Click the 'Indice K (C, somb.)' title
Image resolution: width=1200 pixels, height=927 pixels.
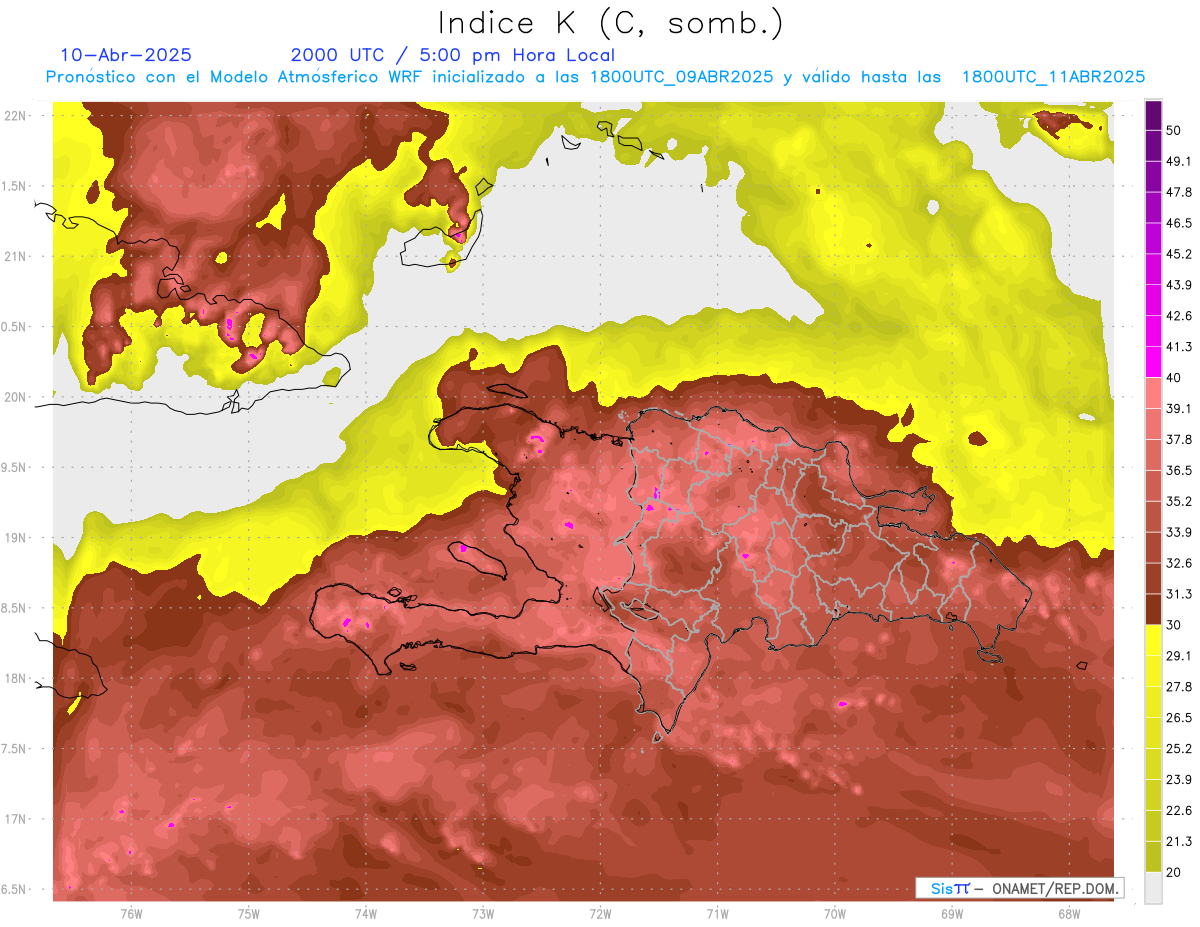click(611, 23)
